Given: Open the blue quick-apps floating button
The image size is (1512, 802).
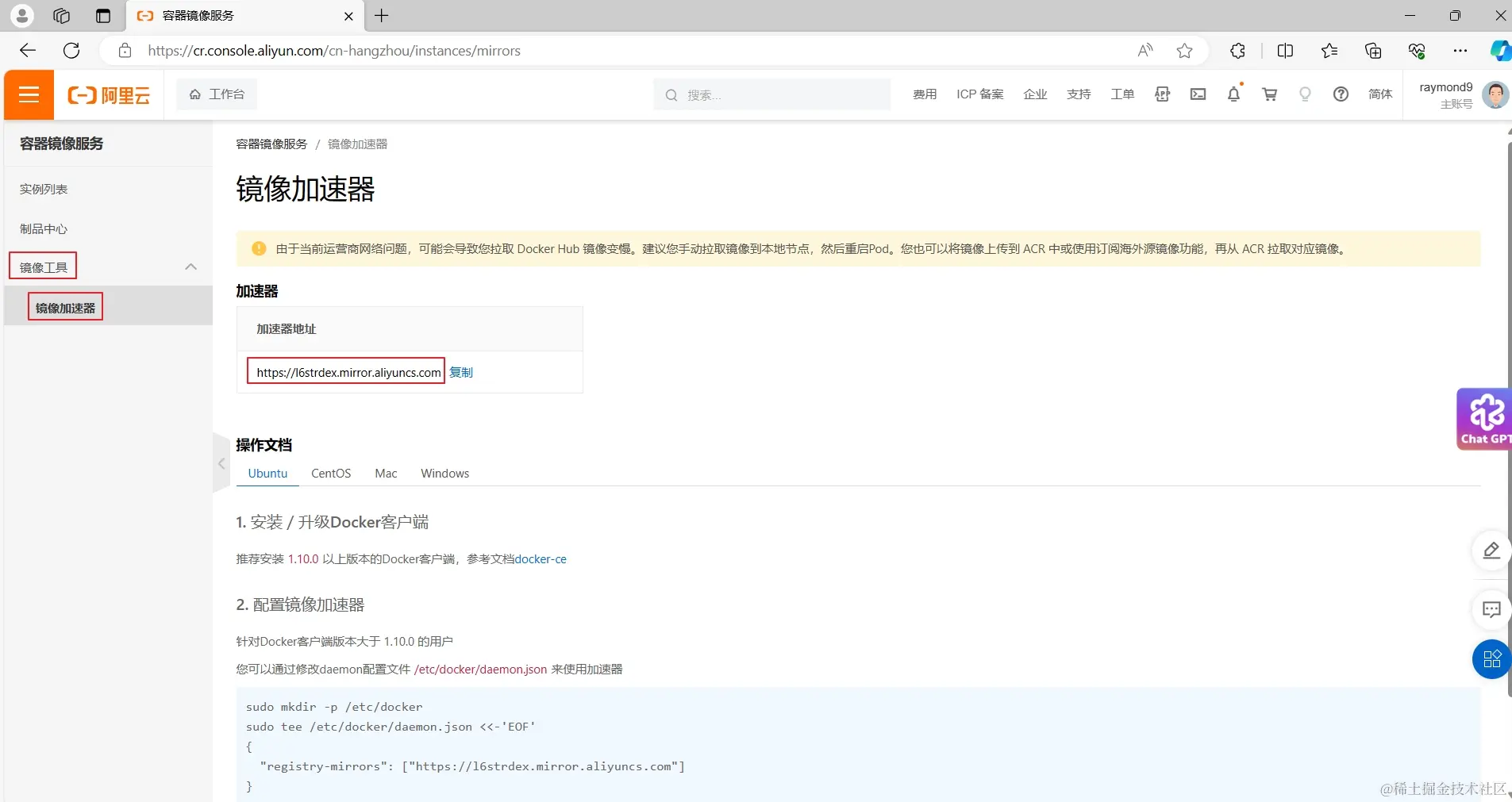Looking at the screenshot, I should [1491, 658].
